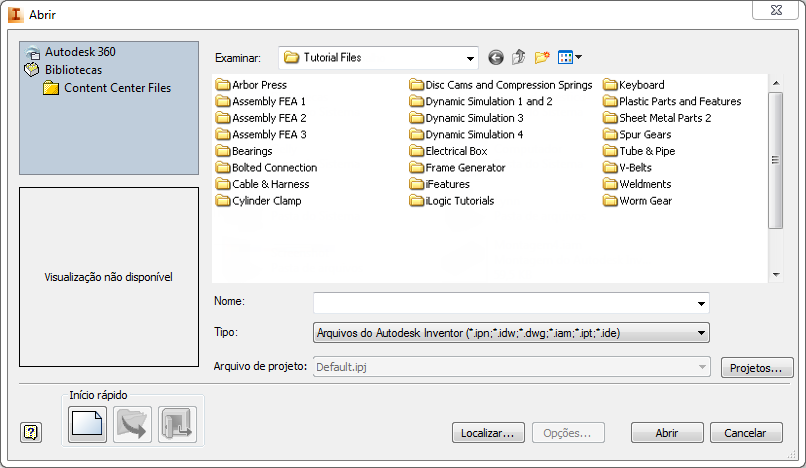Open the Arquivo de projeto dropdown
806x468 pixels.
tap(511, 367)
